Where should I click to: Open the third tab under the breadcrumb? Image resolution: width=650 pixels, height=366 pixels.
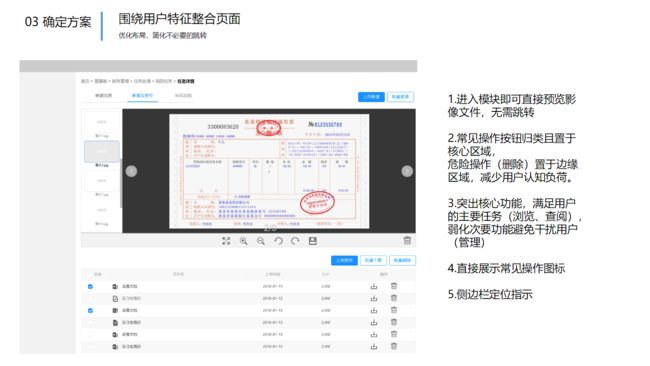pyautogui.click(x=183, y=96)
